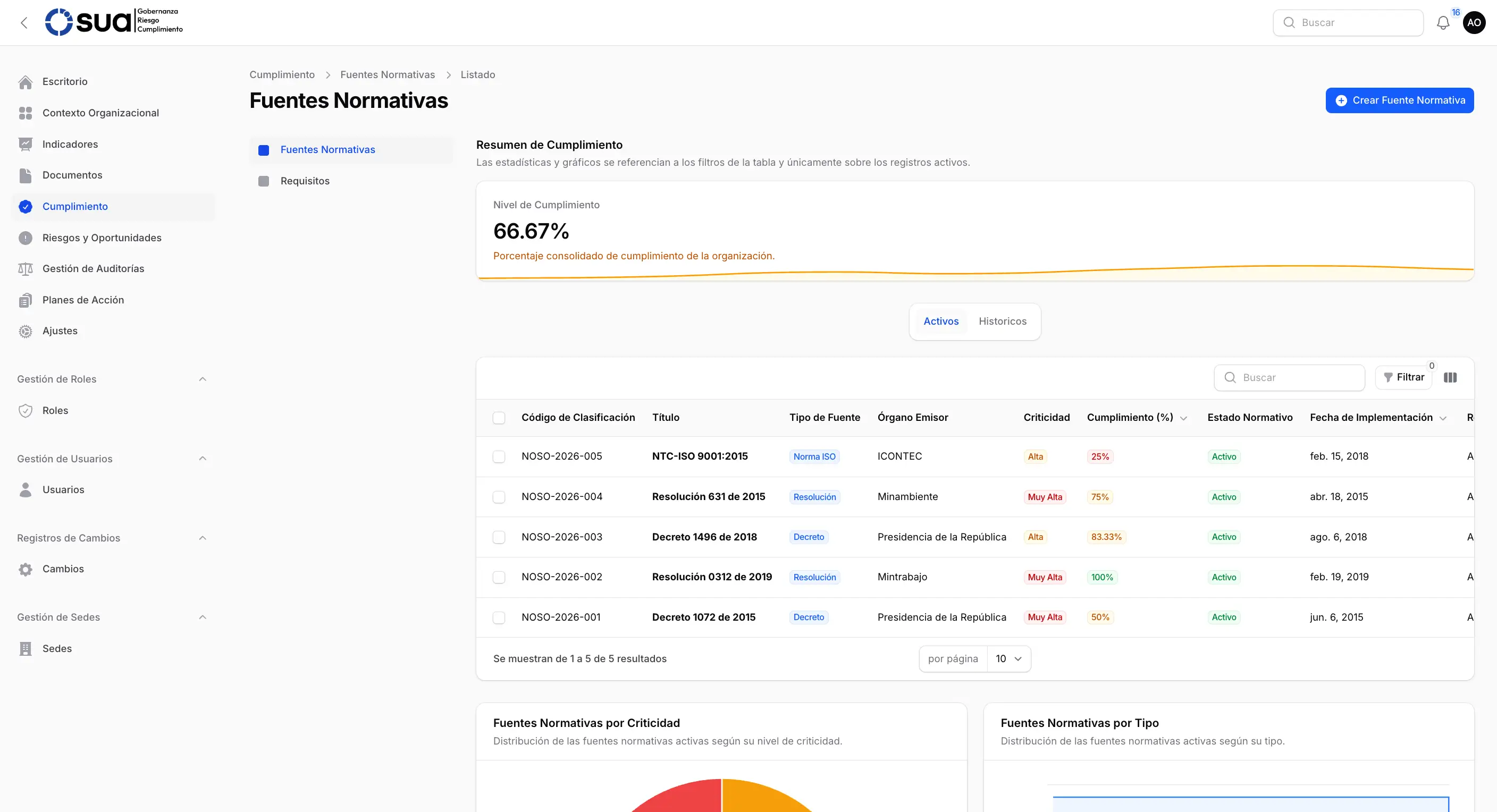Viewport: 1497px width, 812px height.
Task: Collapse the Gestión de Roles section
Action: click(202, 379)
